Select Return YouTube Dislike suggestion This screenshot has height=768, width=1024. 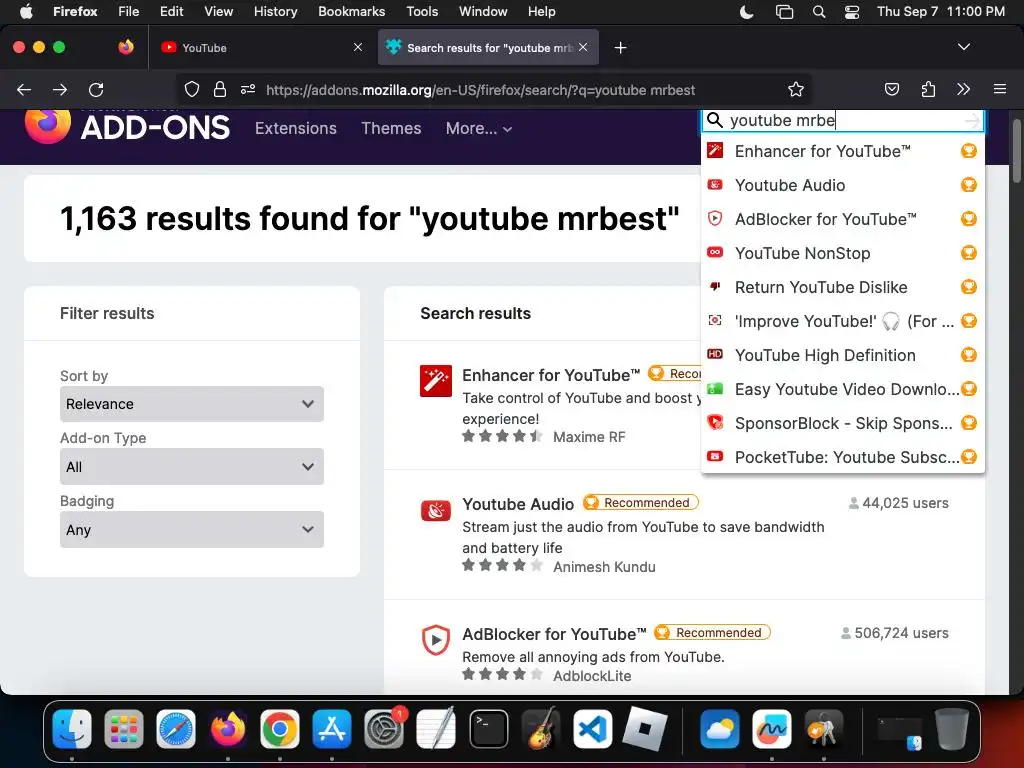click(x=842, y=287)
